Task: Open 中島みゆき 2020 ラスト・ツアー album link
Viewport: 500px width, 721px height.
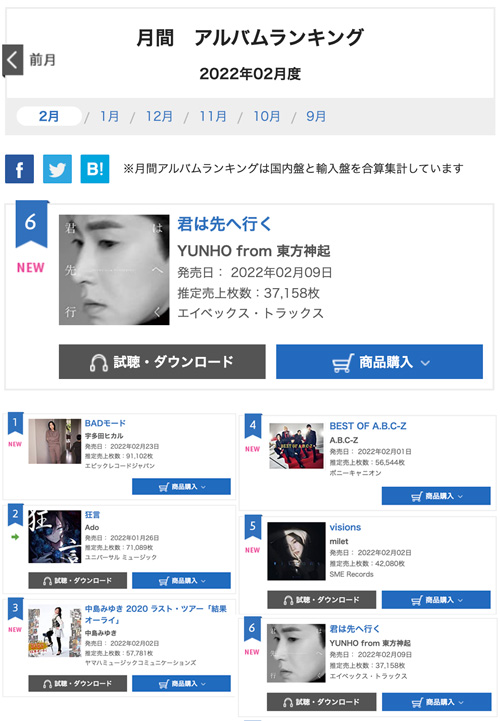Action: coord(156,614)
